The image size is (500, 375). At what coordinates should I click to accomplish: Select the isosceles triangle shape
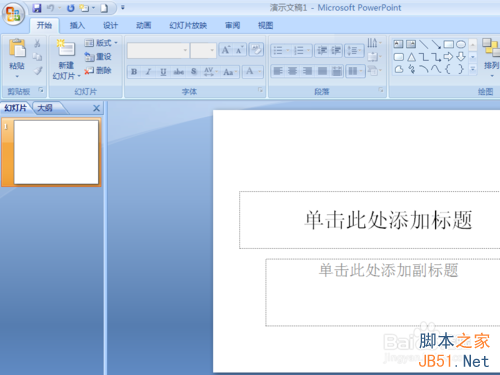tap(411, 57)
